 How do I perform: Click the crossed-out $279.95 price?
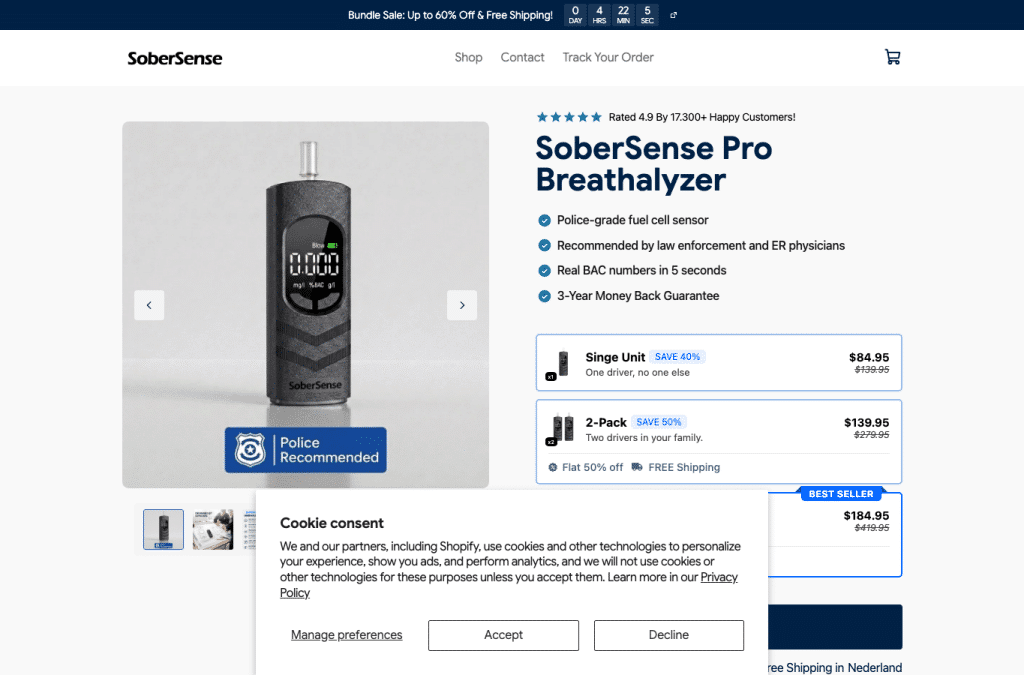click(871, 435)
